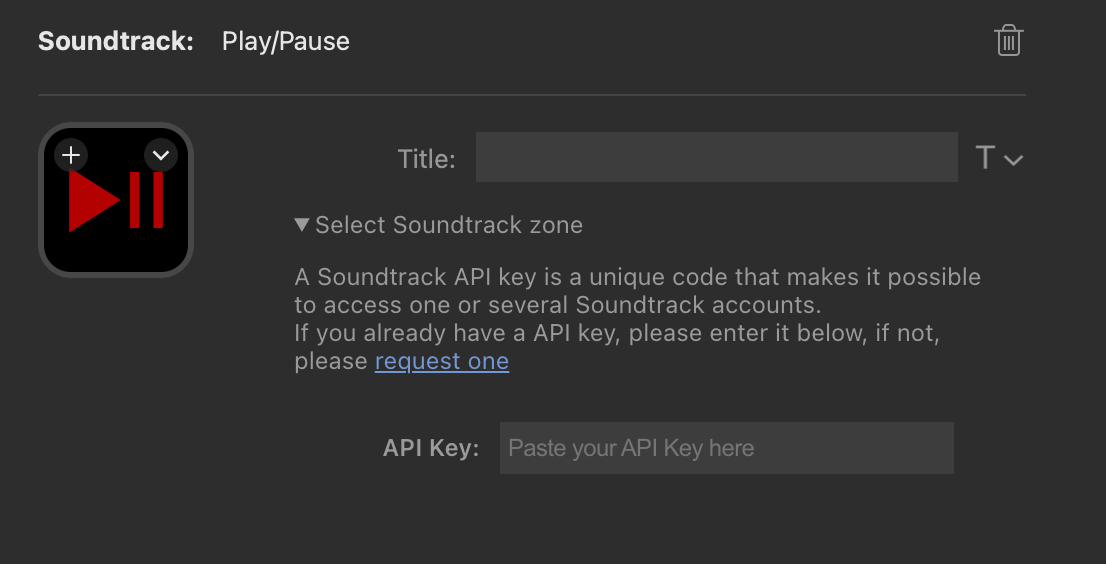Open the chevron menu on key image
The width and height of the screenshot is (1106, 564).
coord(161,155)
